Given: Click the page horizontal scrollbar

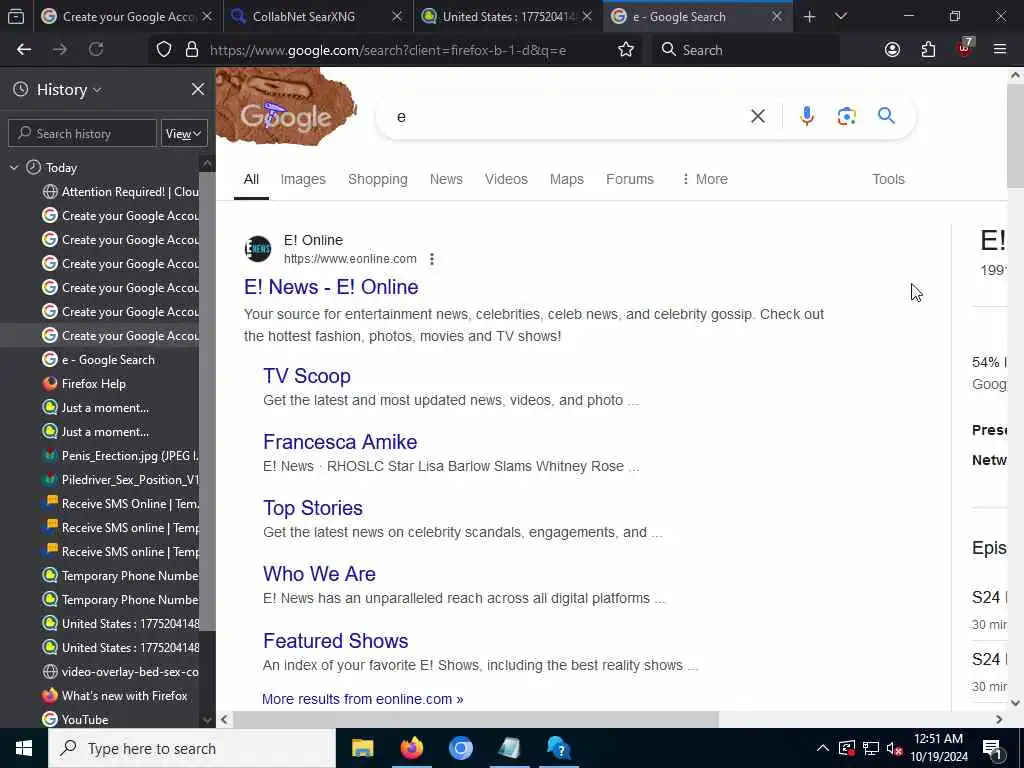Looking at the screenshot, I should [x=477, y=720].
